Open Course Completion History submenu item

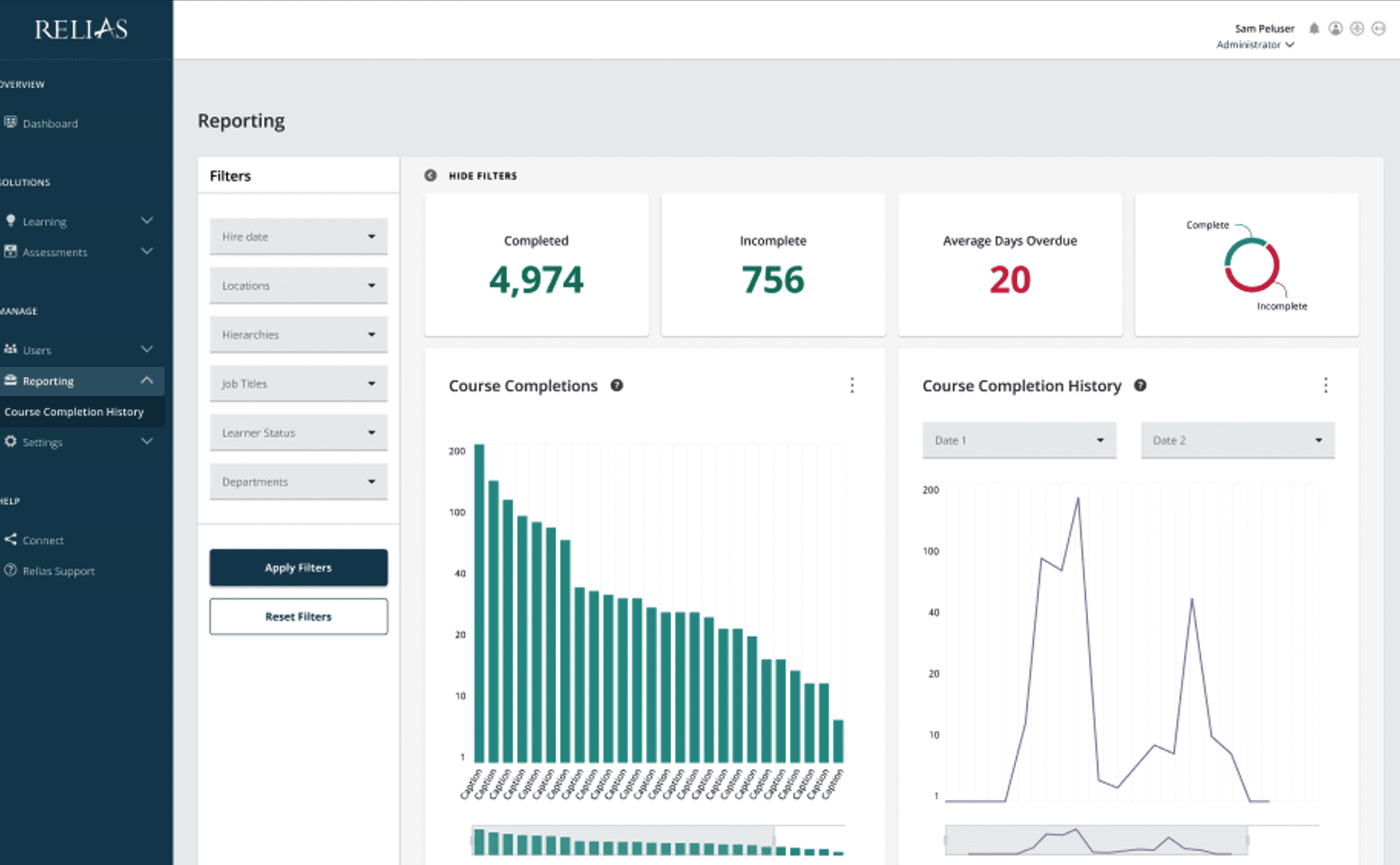[73, 412]
